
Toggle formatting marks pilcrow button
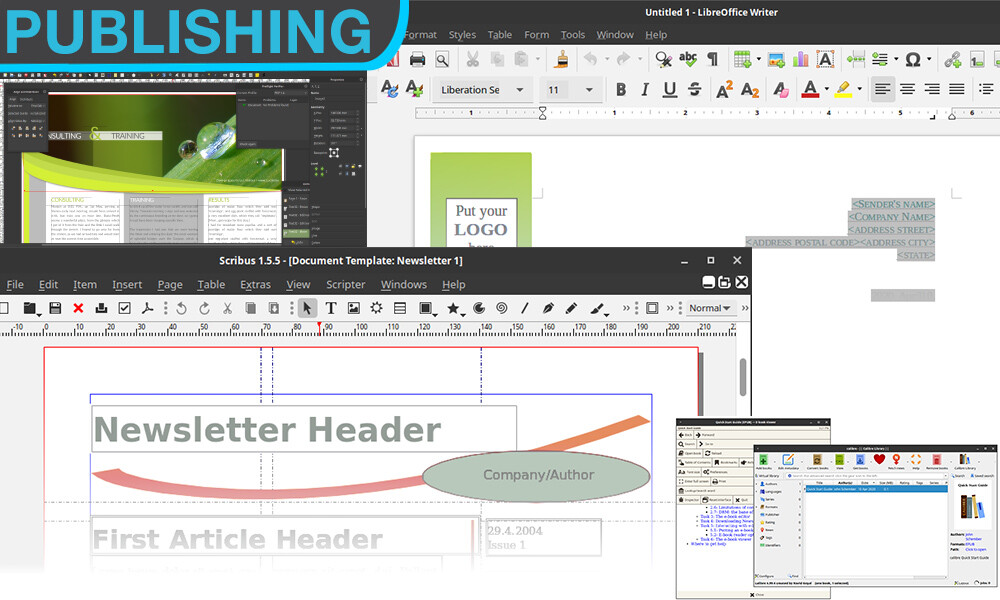713,60
